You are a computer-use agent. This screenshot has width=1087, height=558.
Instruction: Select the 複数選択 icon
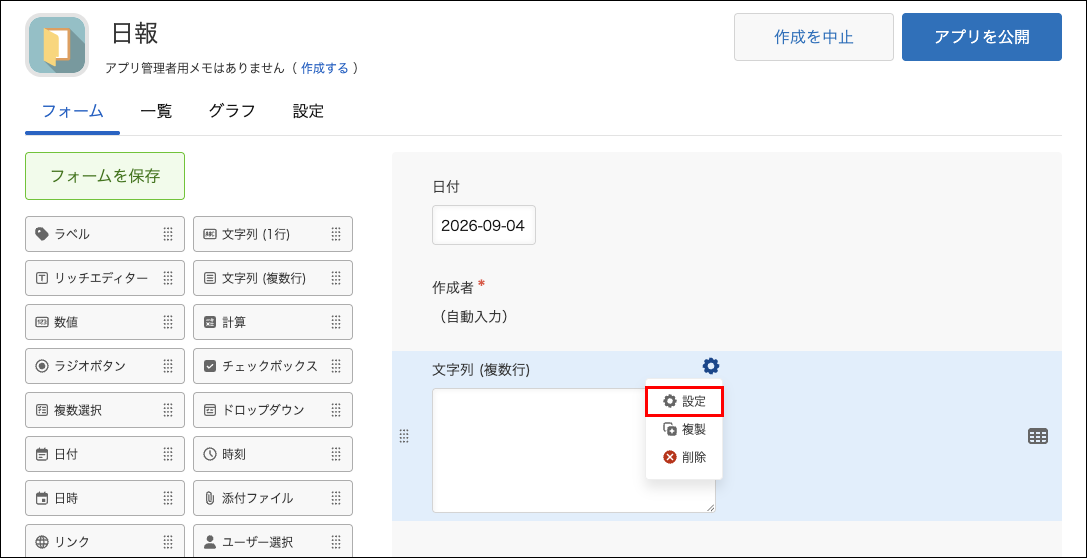pyautogui.click(x=42, y=410)
